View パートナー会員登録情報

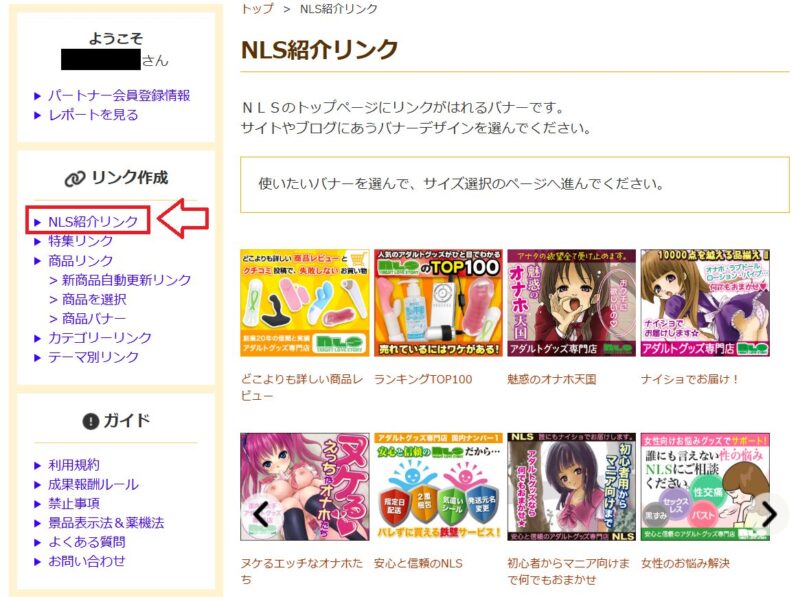(x=119, y=95)
